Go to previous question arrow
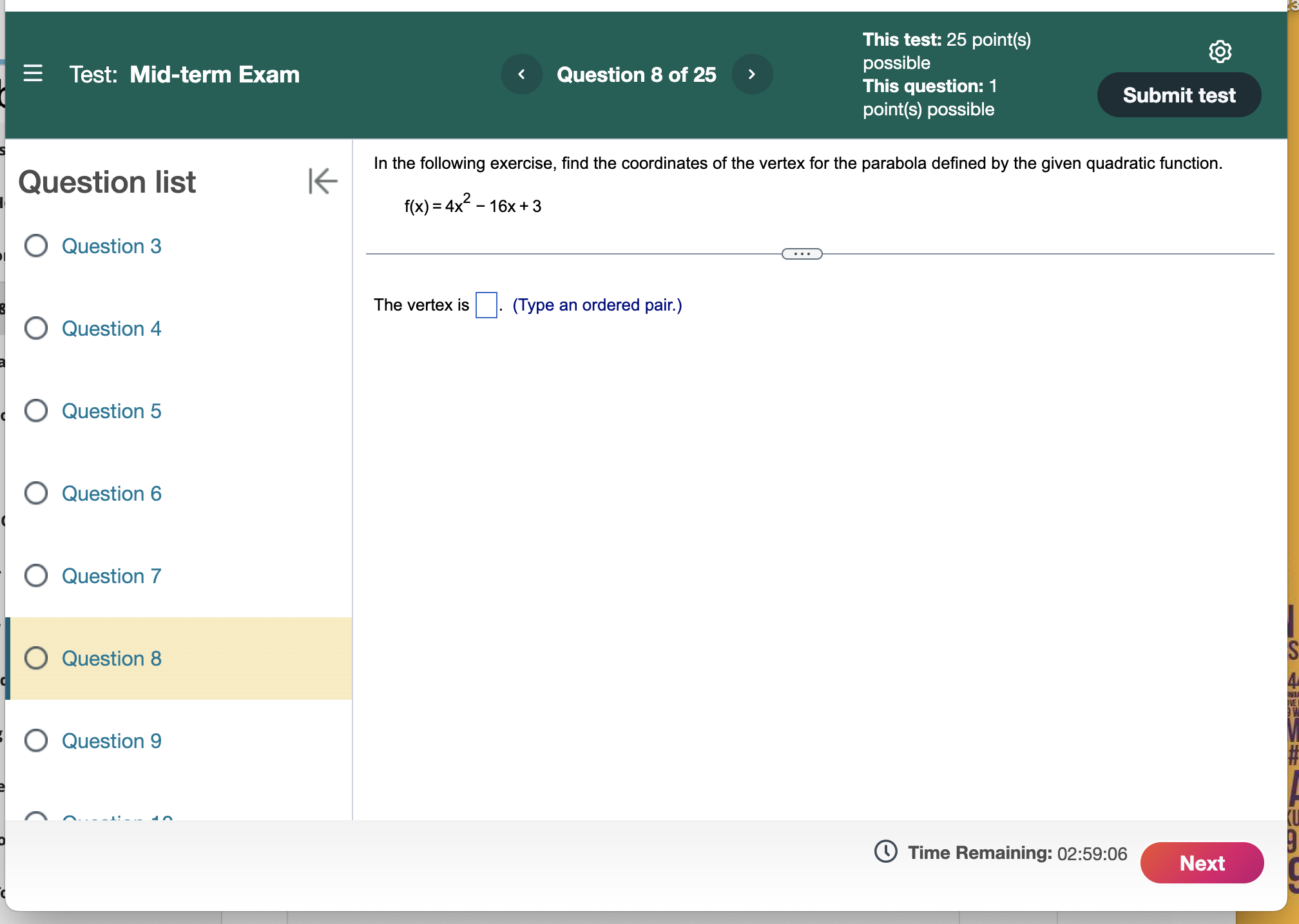Viewport: 1299px width, 924px height. [x=521, y=75]
